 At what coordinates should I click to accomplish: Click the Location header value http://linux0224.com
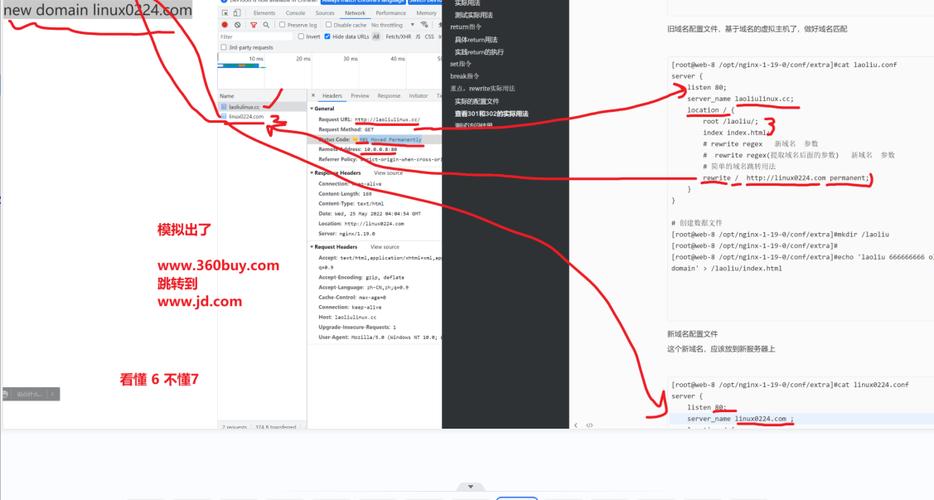coord(374,223)
